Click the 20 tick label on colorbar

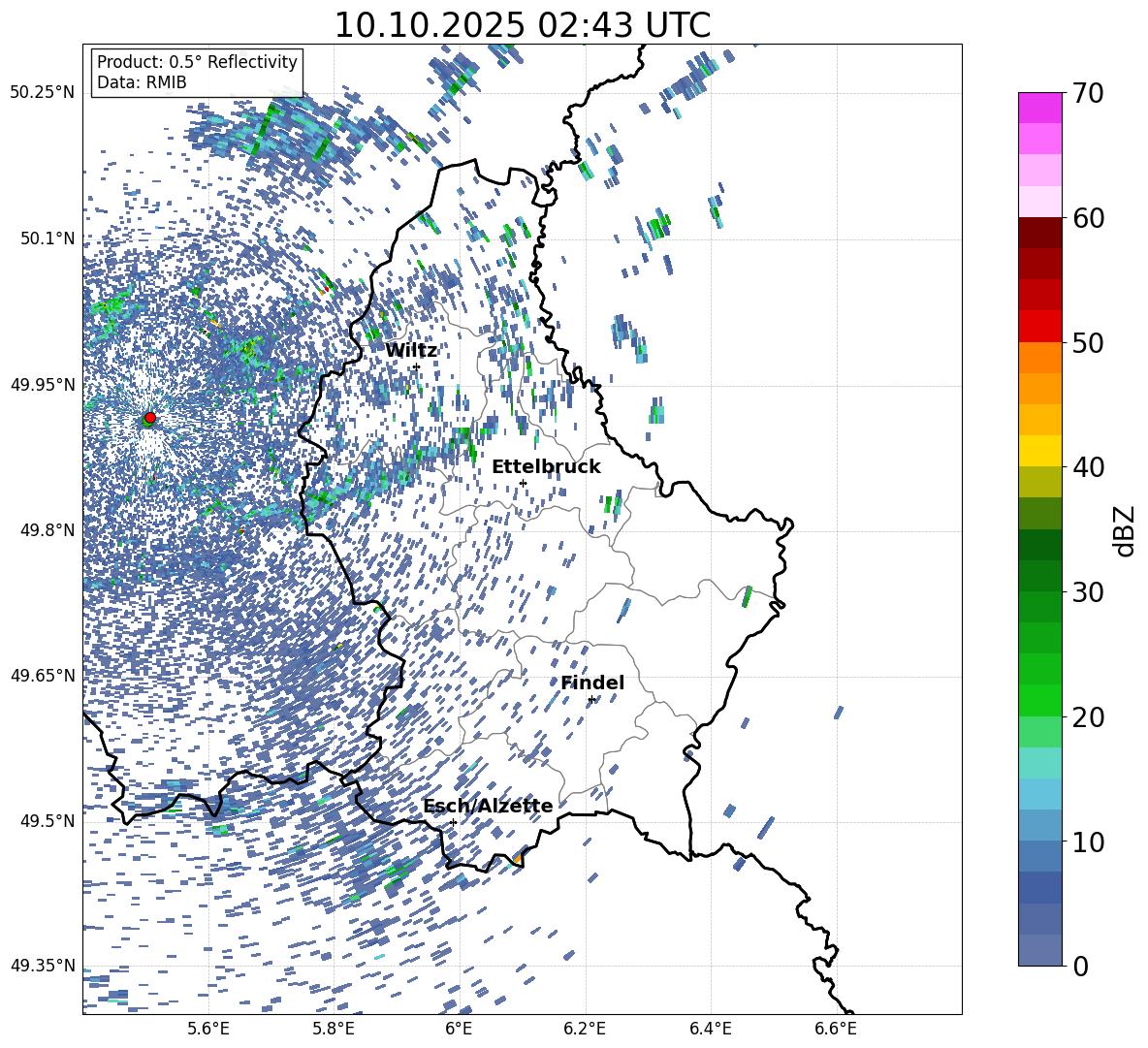click(1087, 716)
